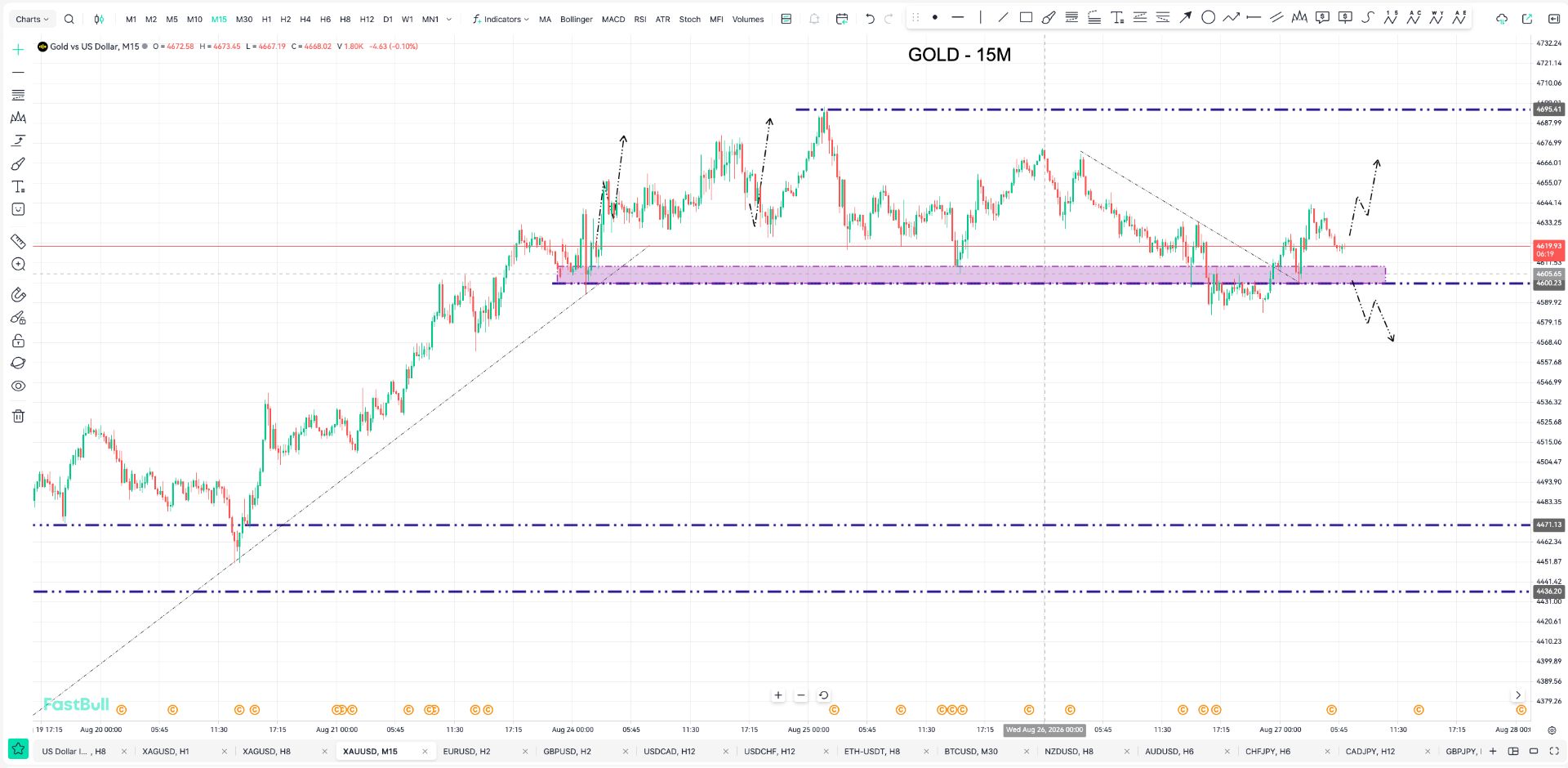1568x768 pixels.
Task: Select the horizontal line tool
Action: click(x=958, y=17)
